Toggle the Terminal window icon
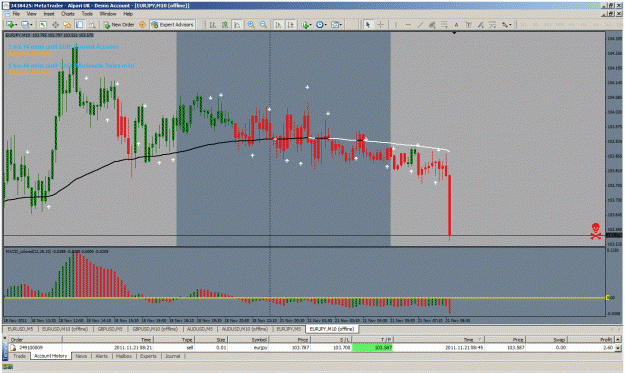This screenshot has height=373, width=625. [79, 25]
